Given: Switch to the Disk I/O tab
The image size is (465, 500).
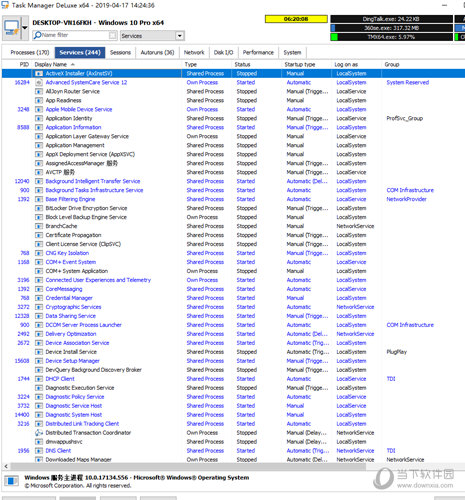Looking at the screenshot, I should click(223, 52).
